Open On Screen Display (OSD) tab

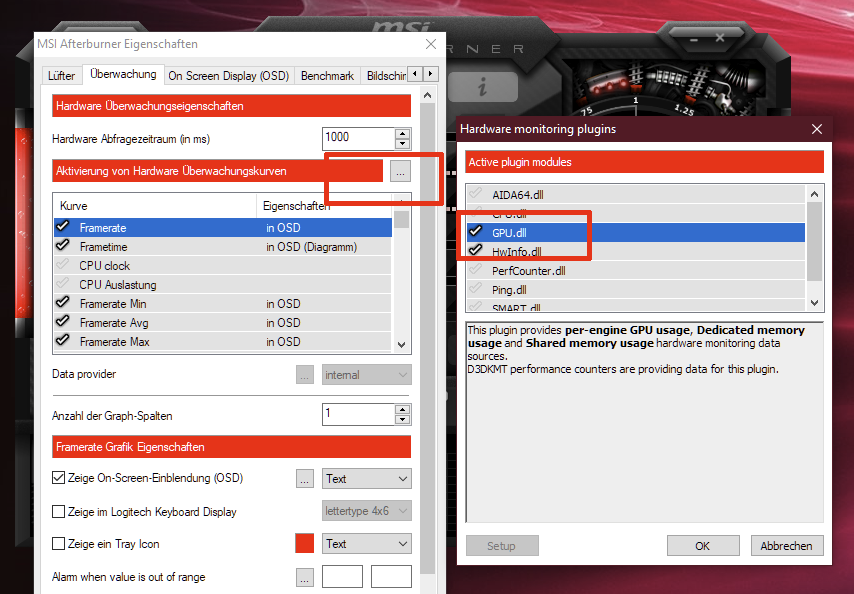click(229, 76)
